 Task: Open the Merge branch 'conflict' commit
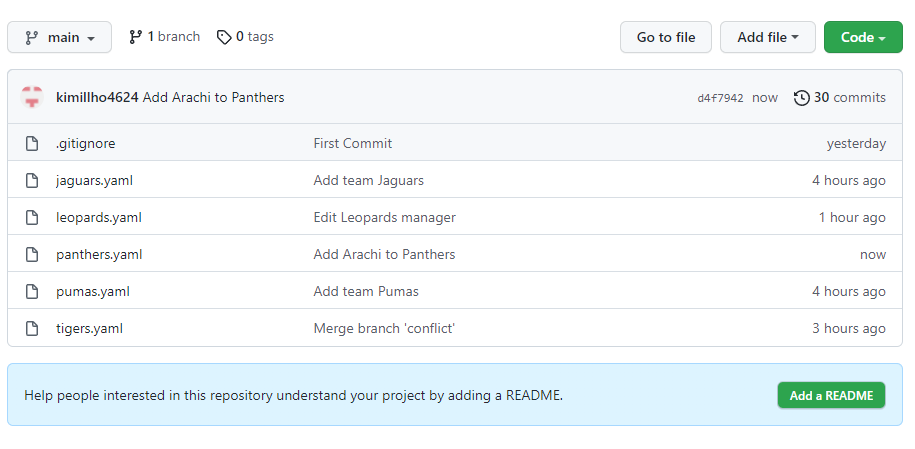[x=384, y=328]
